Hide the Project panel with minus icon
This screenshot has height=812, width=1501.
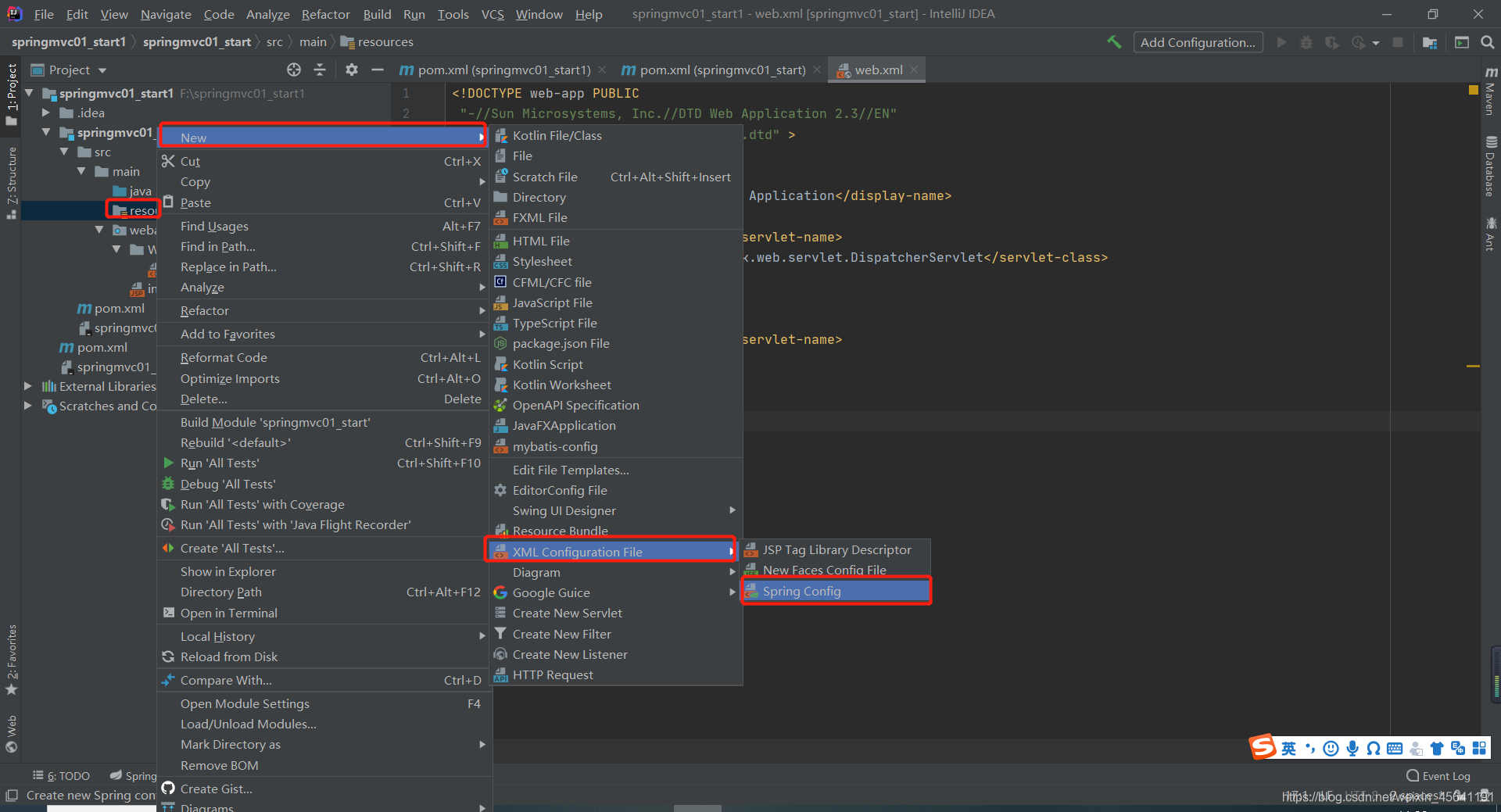coord(378,70)
